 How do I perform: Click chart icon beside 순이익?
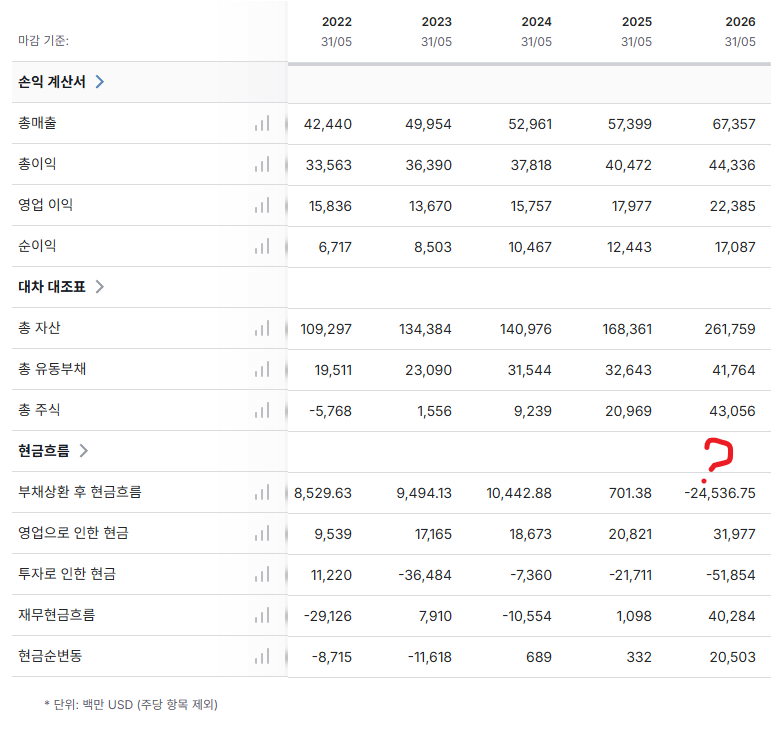point(262,246)
